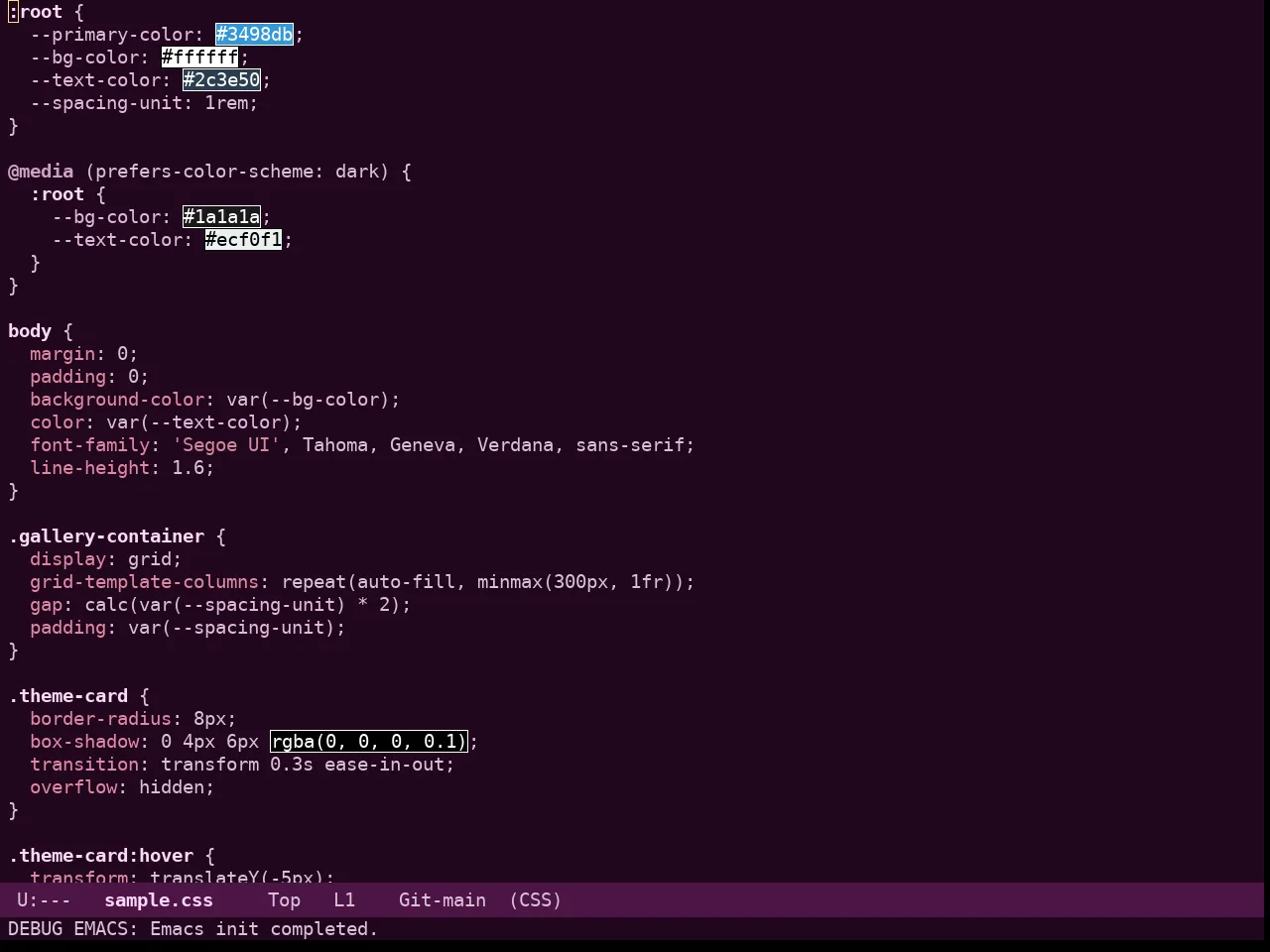Screen dimensions: 1270x952
Task: Click the Top position indicator in mode line
Action: [284, 900]
